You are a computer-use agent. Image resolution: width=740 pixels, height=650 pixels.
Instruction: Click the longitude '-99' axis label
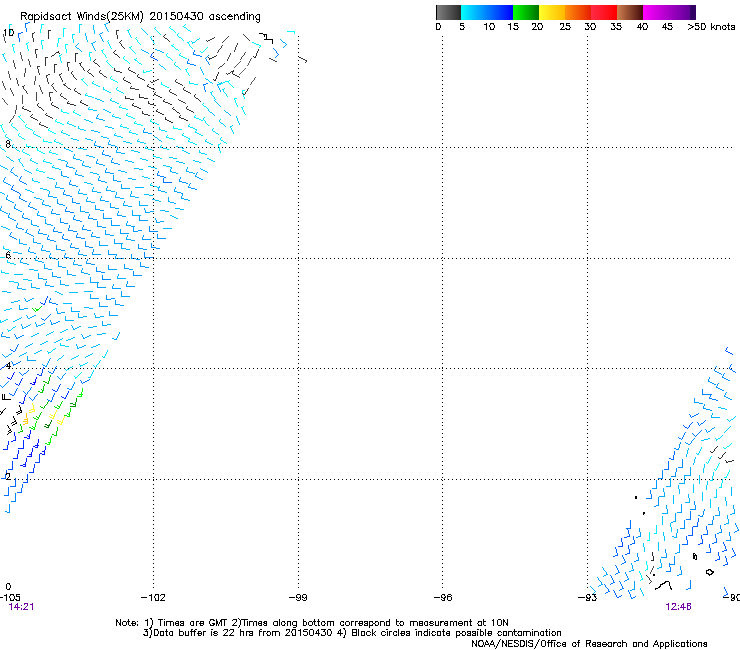(x=298, y=597)
